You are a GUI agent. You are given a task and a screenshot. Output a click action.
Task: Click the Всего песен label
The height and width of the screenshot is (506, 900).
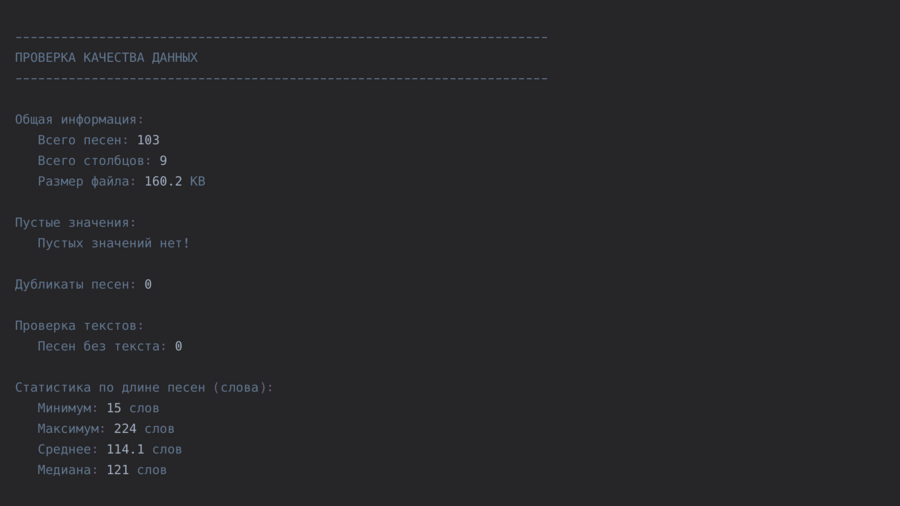click(x=83, y=141)
